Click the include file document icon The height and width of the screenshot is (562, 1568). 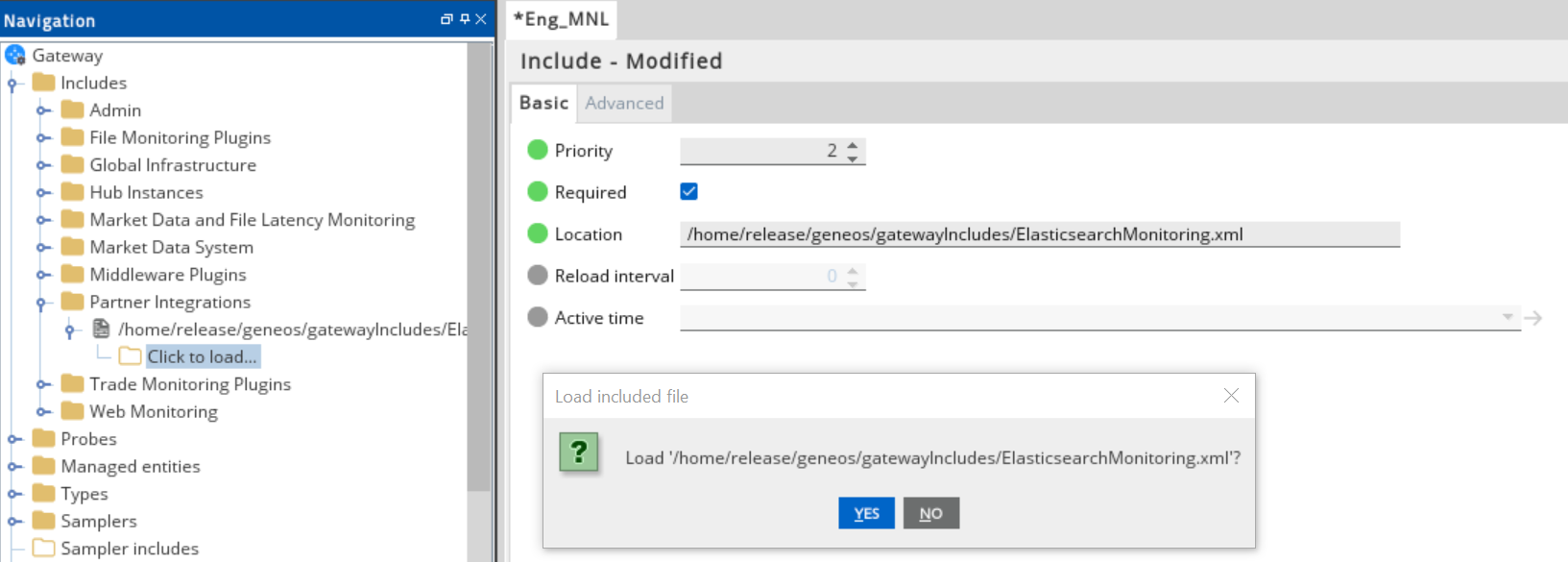101,330
